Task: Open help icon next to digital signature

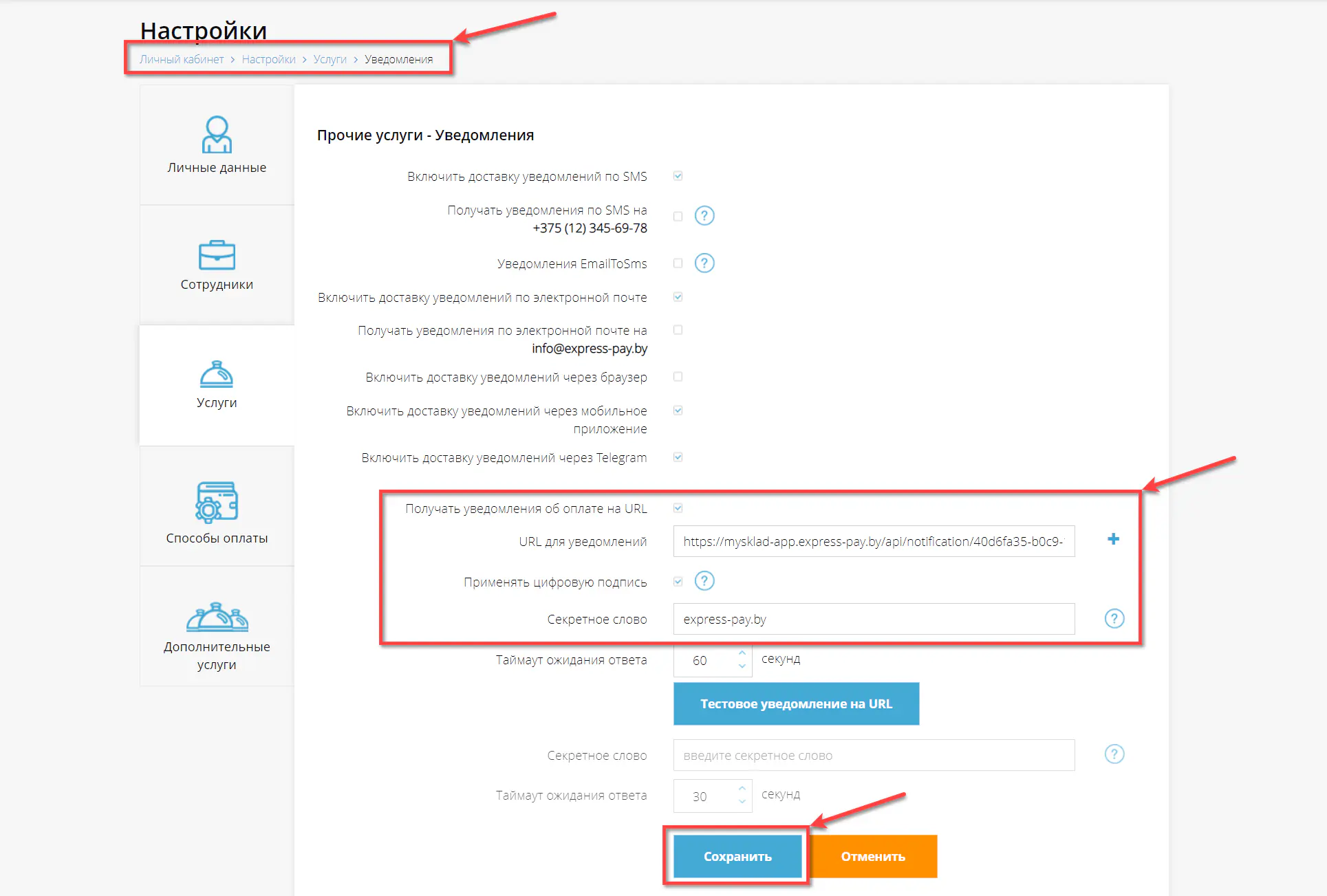Action: [x=704, y=582]
